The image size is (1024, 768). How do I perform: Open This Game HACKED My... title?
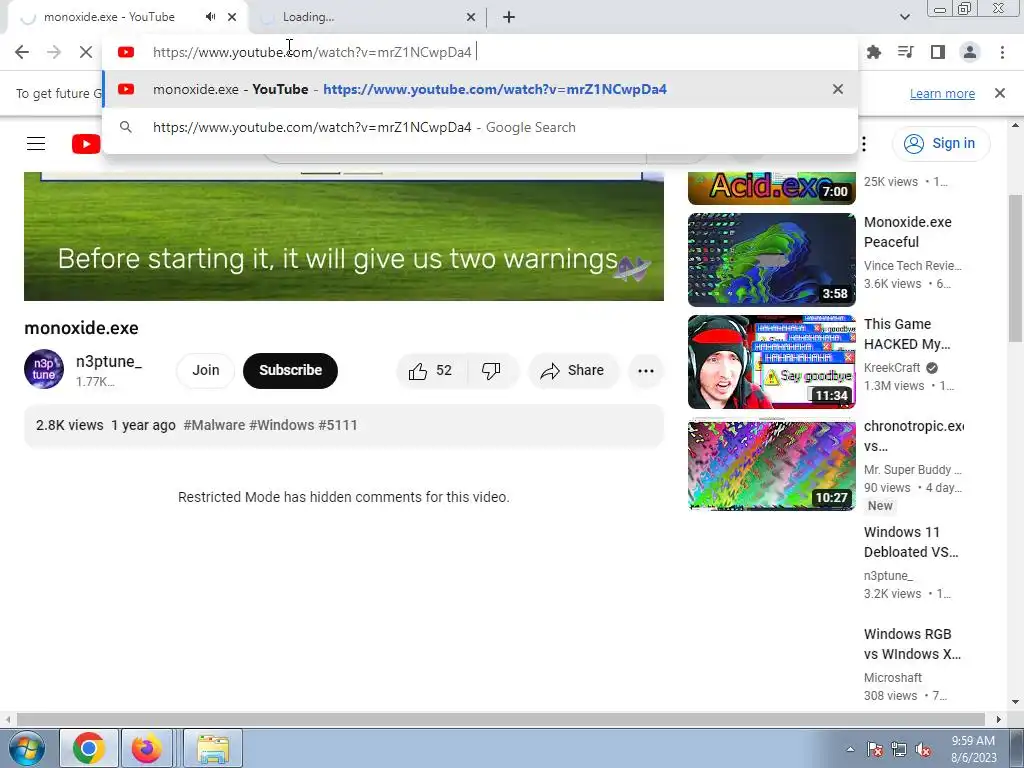click(907, 334)
